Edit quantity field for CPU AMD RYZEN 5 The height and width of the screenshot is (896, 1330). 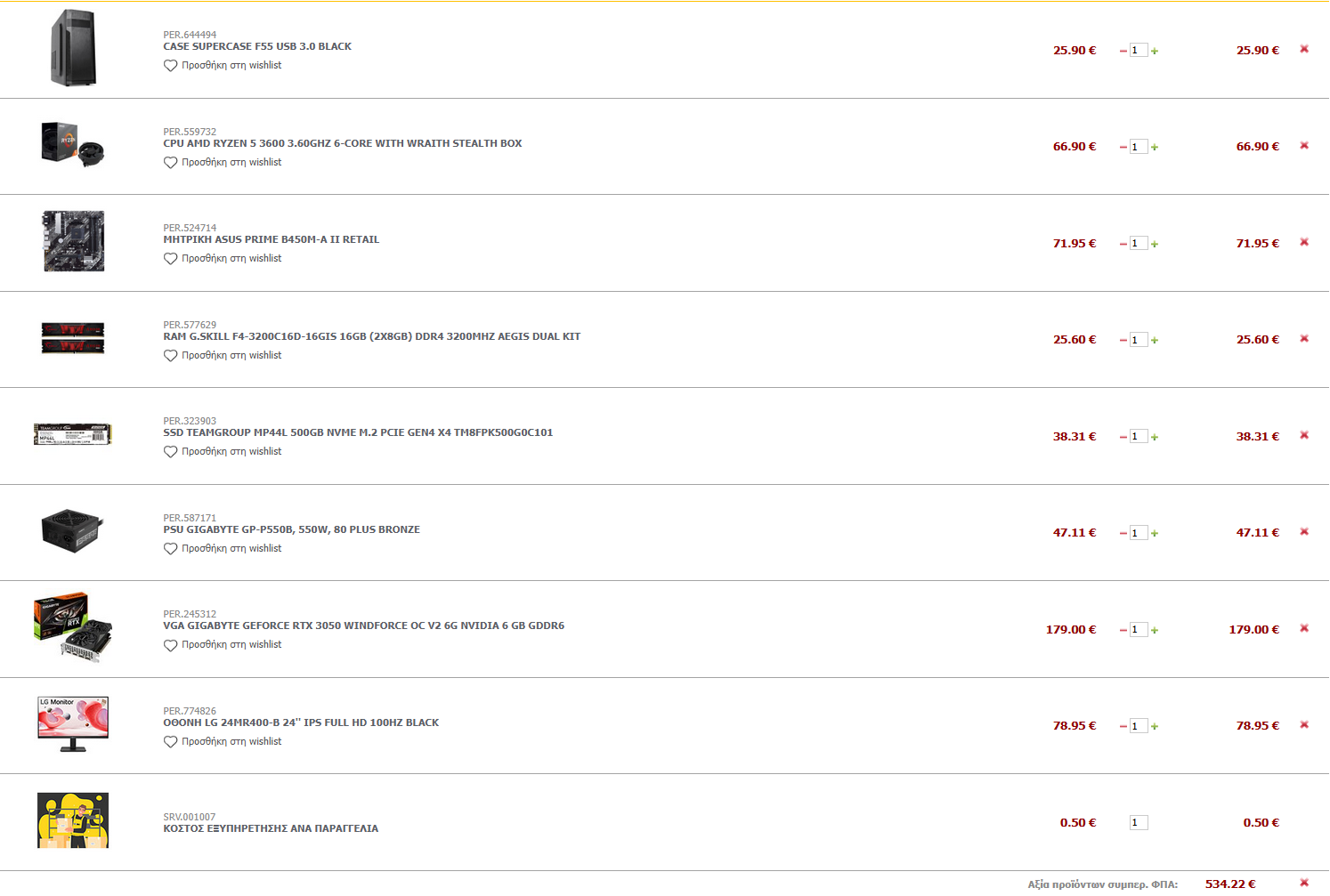point(1139,147)
